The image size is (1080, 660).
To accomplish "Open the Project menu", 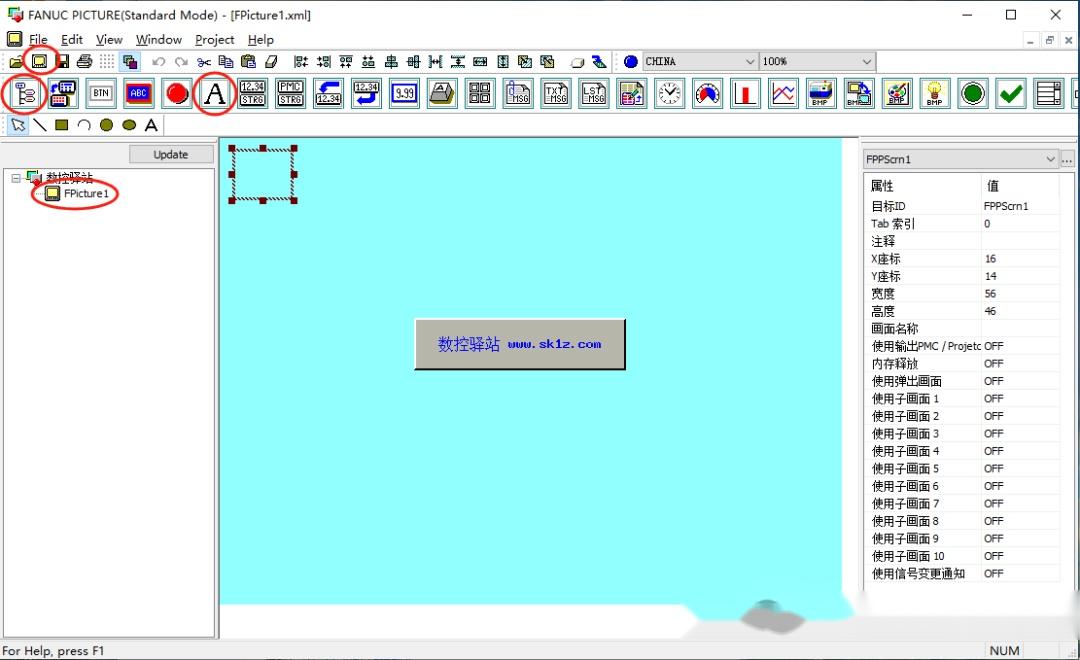I will click(213, 39).
